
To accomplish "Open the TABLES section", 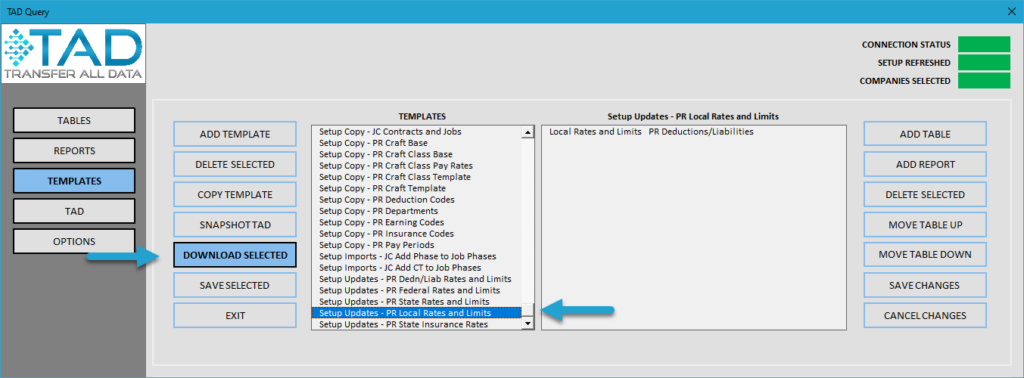I will [x=74, y=120].
